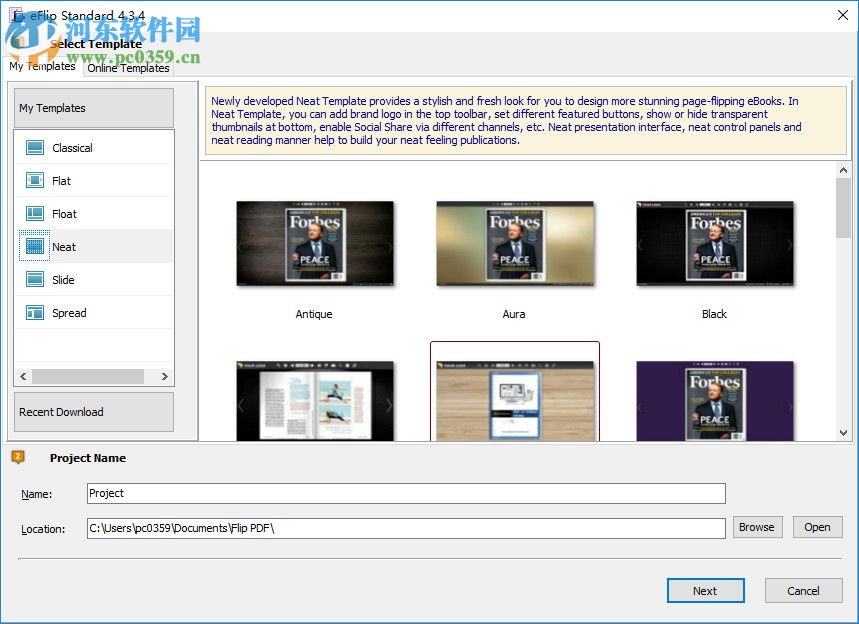Select the Aura template thumbnail
This screenshot has height=624, width=859.
pyautogui.click(x=514, y=243)
